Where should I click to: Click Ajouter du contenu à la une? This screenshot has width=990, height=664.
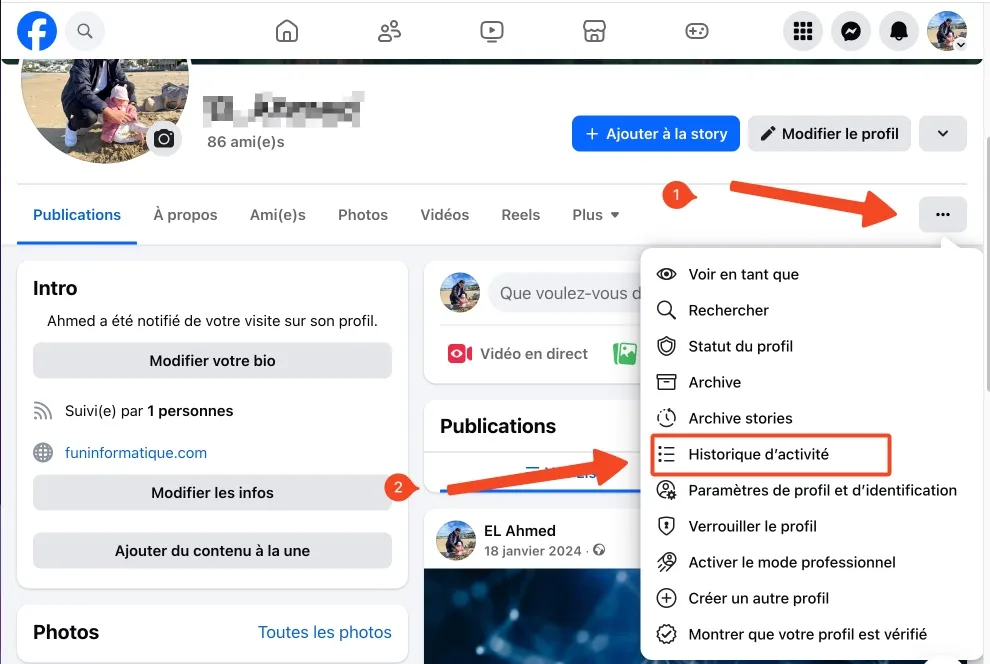pos(212,551)
